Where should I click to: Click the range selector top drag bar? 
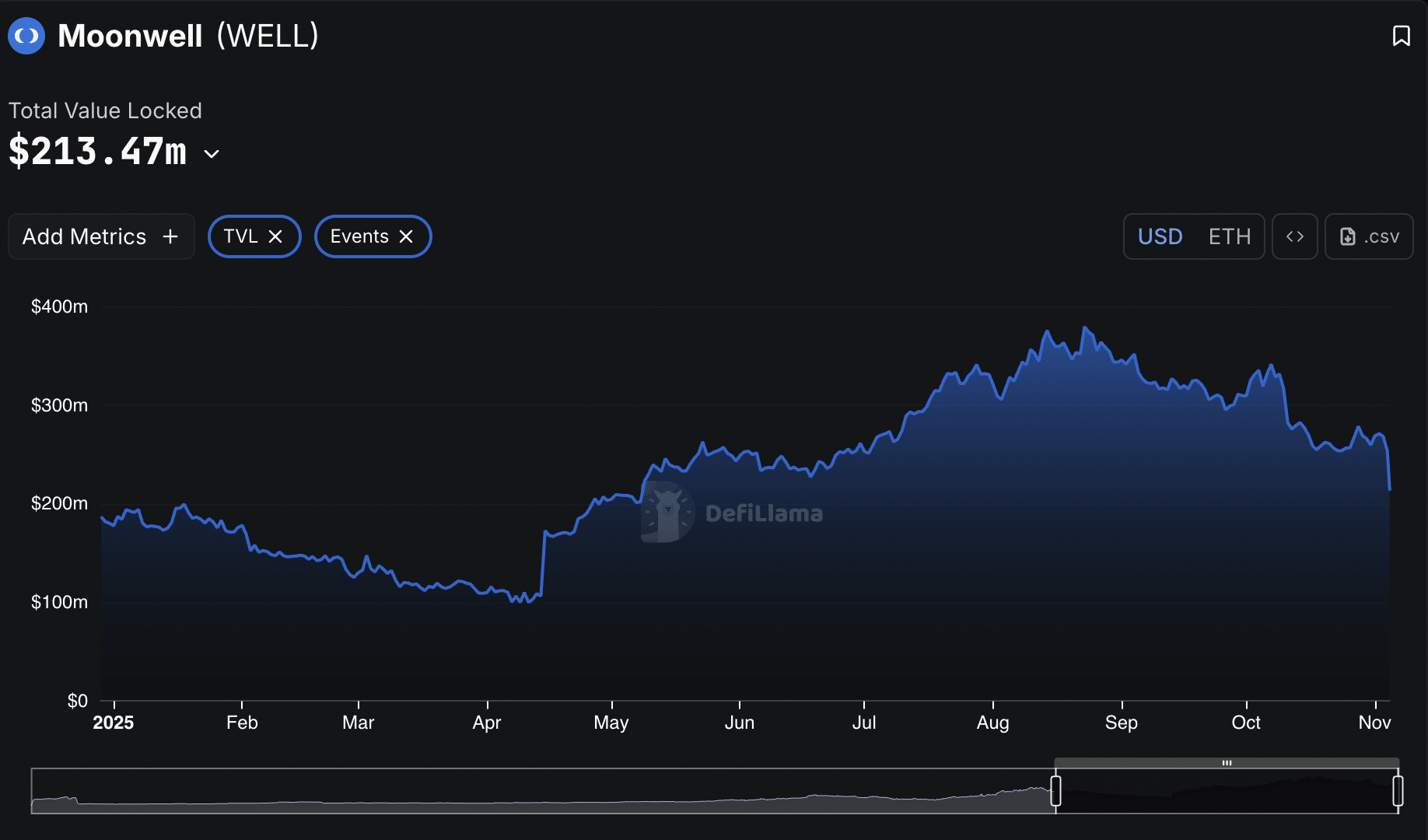tap(1227, 763)
